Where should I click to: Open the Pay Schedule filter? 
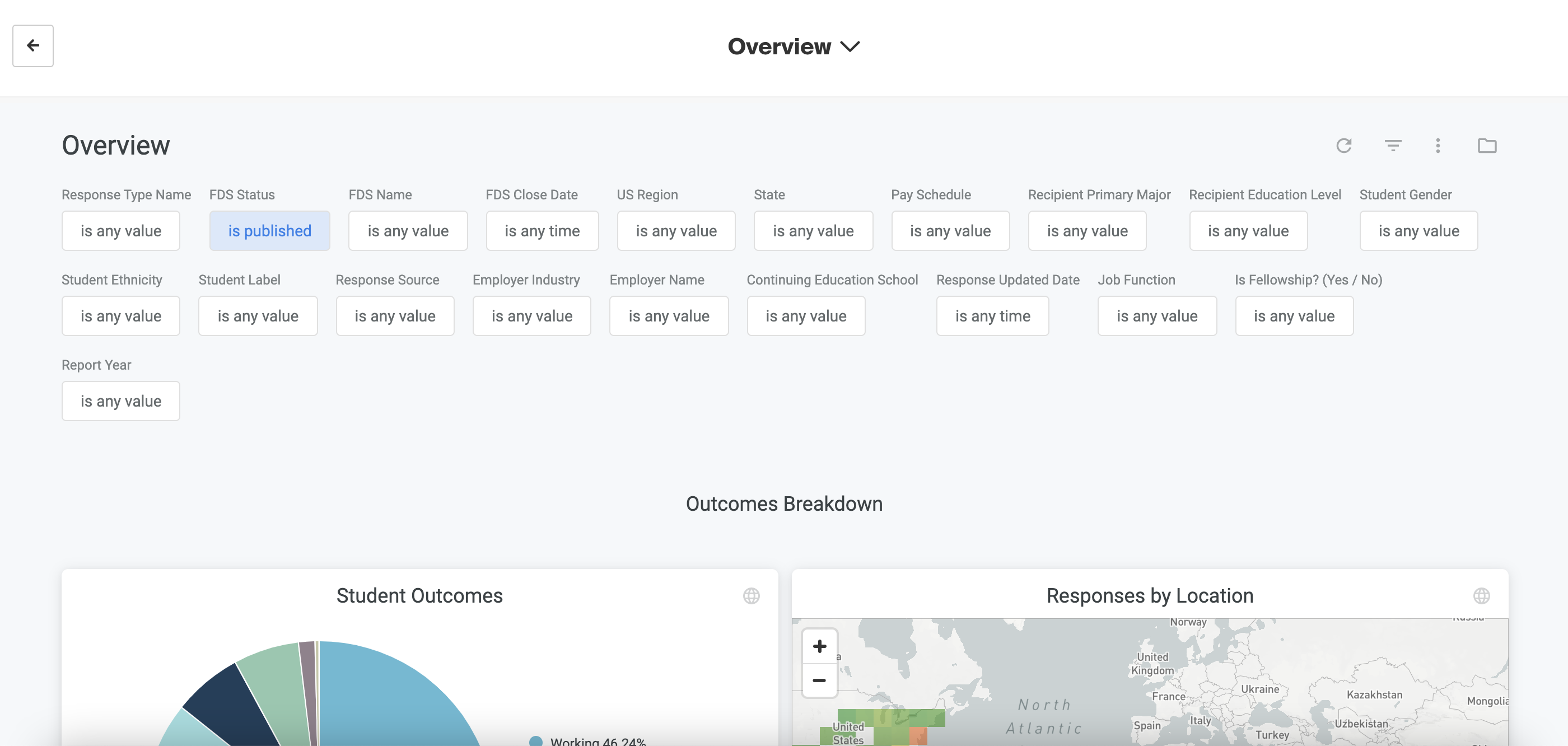[950, 231]
